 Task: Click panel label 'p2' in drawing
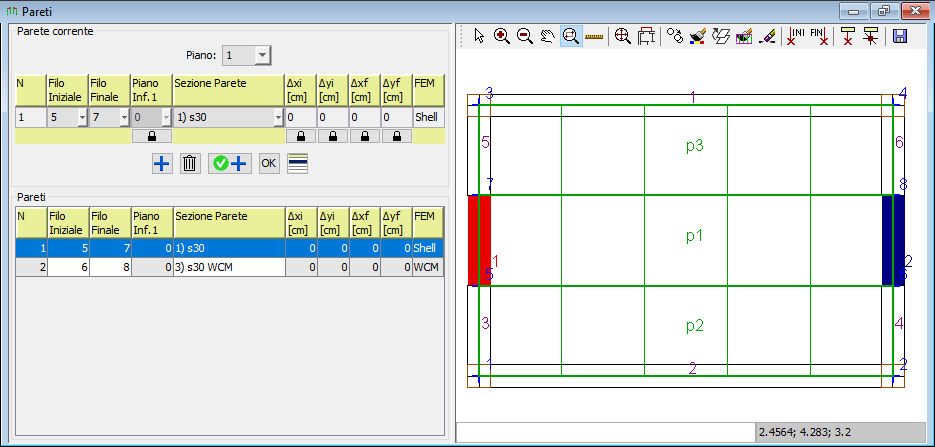click(695, 325)
